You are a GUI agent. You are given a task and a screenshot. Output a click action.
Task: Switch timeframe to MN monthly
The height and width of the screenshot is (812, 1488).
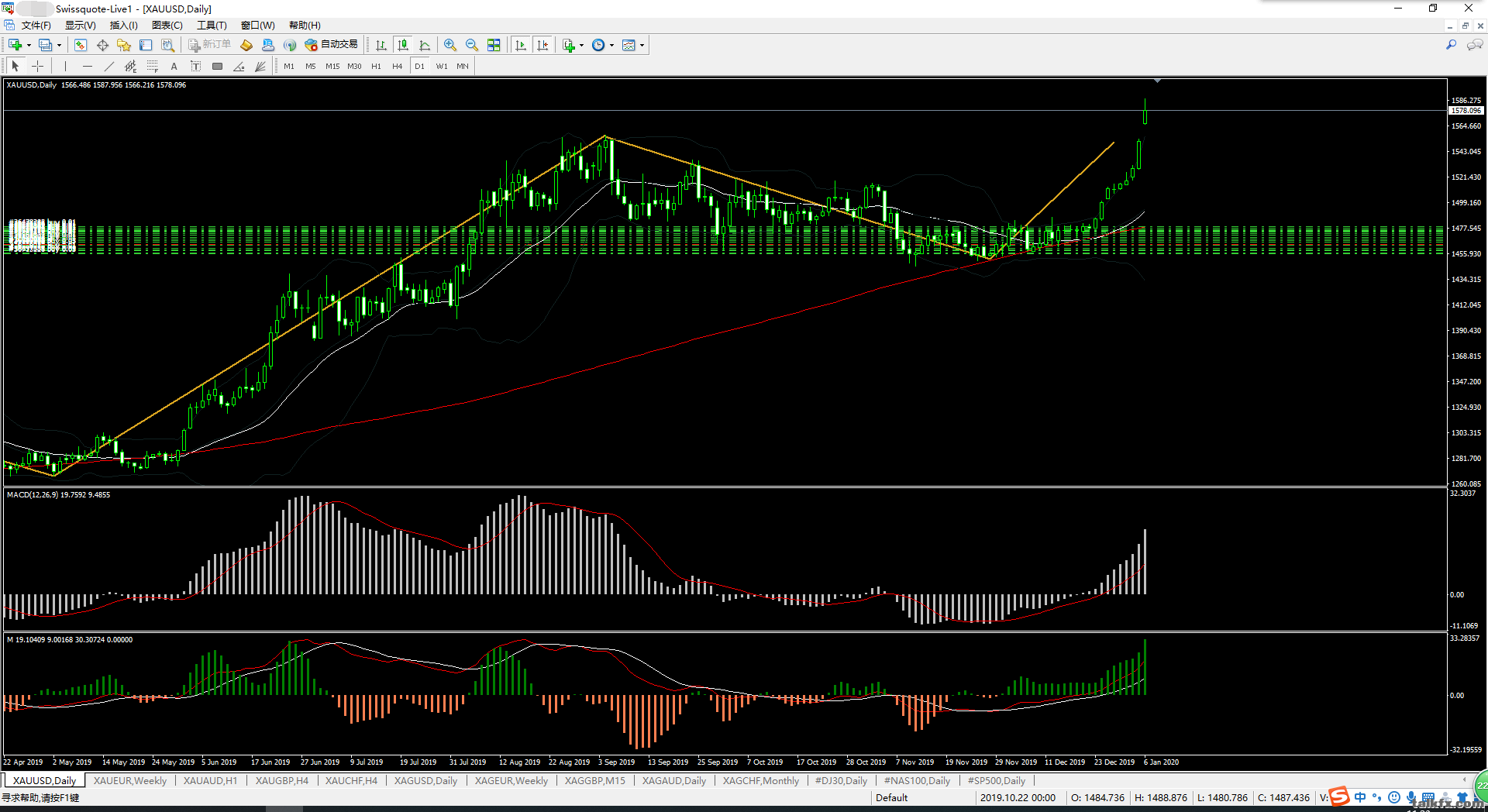[463, 66]
